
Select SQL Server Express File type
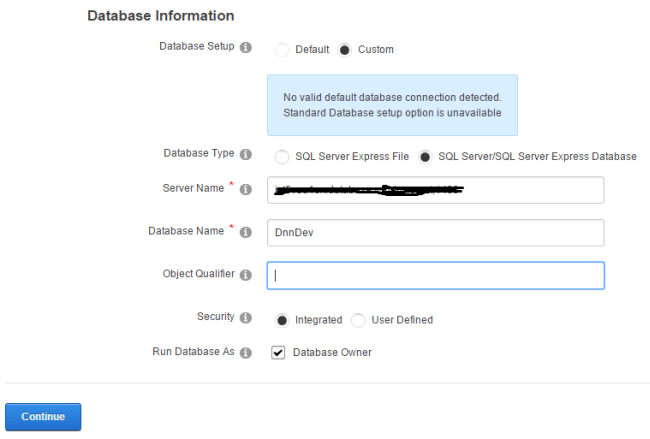click(x=282, y=156)
